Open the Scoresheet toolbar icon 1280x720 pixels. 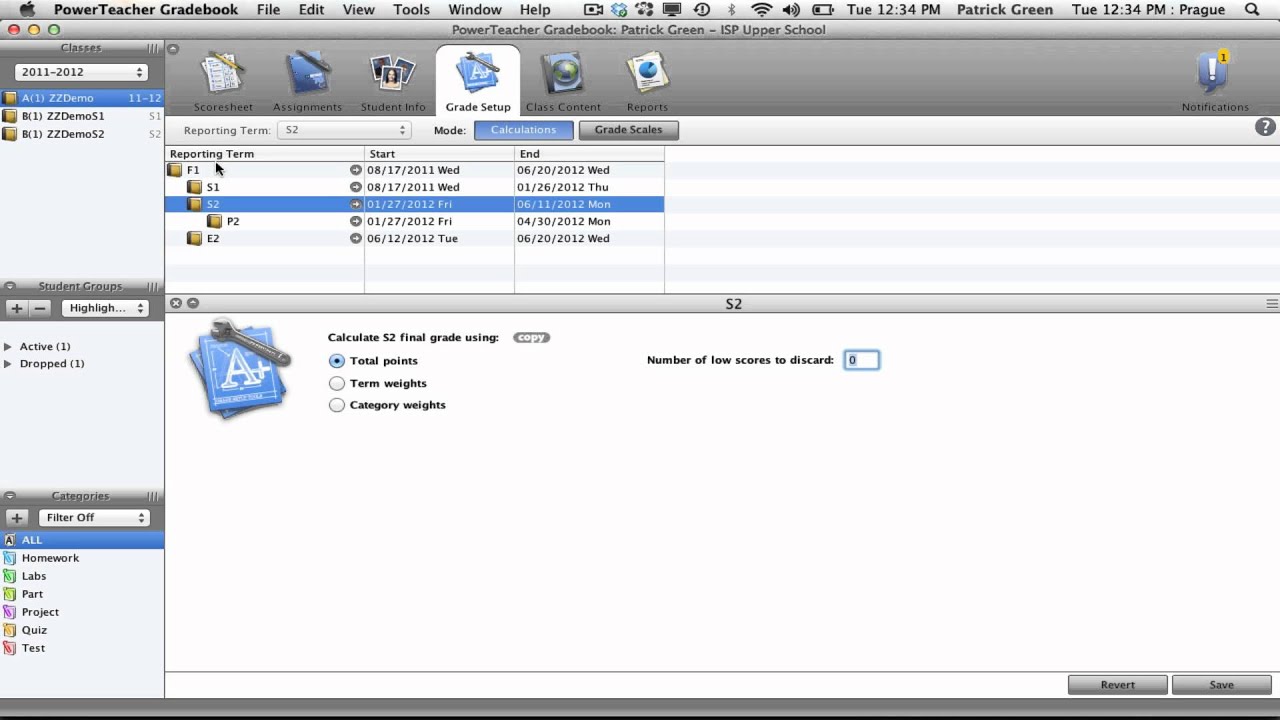click(223, 82)
